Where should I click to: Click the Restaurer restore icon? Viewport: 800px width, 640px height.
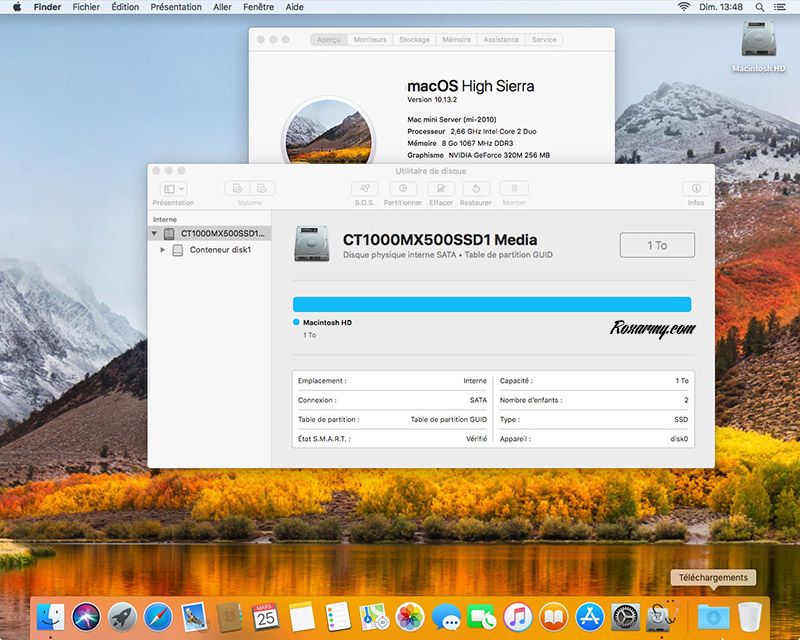(x=476, y=189)
